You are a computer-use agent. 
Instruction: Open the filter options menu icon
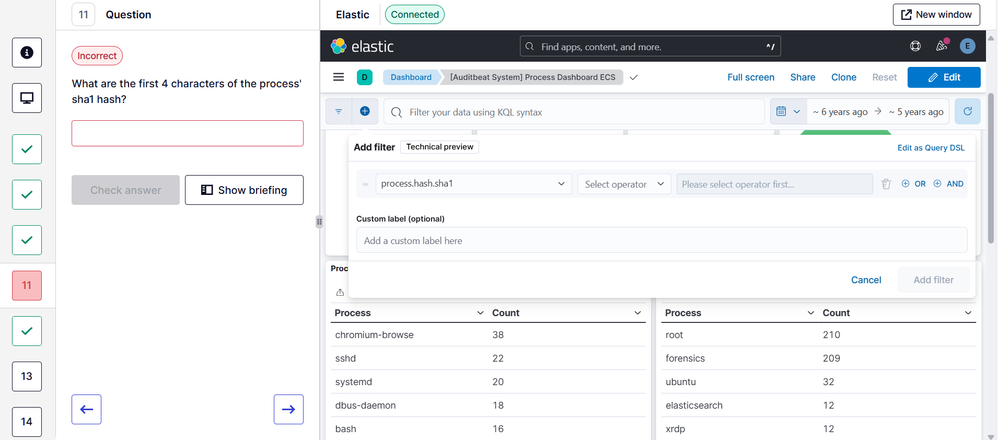coord(339,112)
